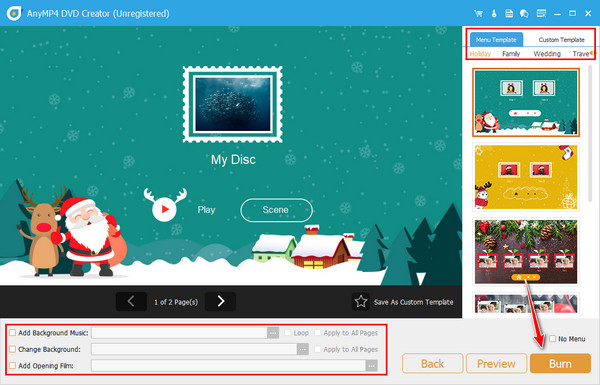Click the Scene button in menu
Image resolution: width=600 pixels, height=385 pixels.
pyautogui.click(x=276, y=210)
